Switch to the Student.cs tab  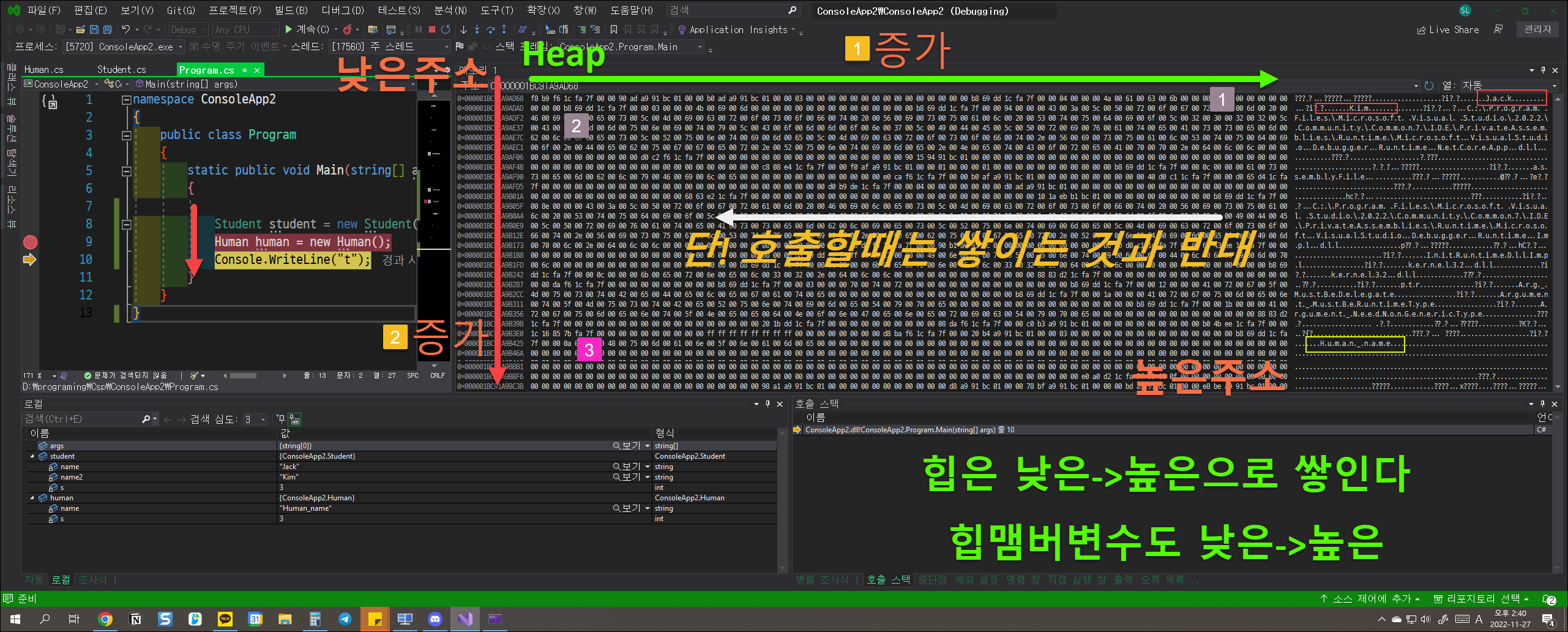[122, 69]
